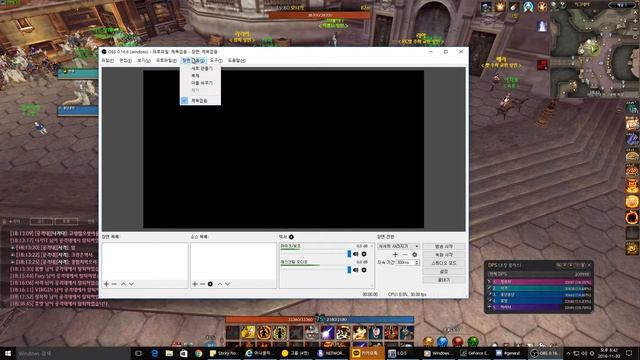Click the Exit button in OBS
640x360 pixels.
[444, 280]
